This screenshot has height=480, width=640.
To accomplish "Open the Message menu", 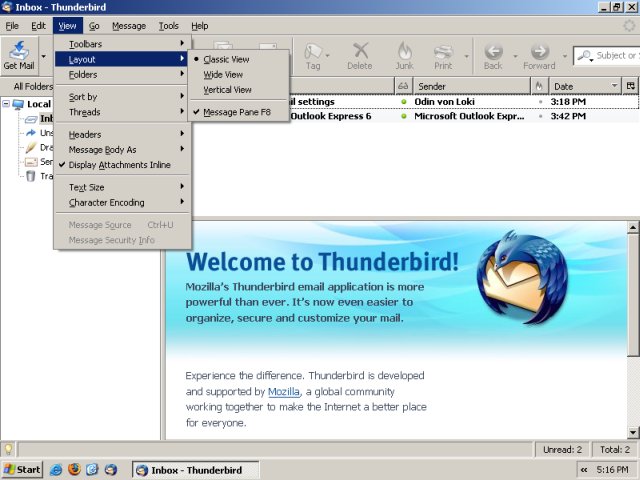I will coord(129,26).
